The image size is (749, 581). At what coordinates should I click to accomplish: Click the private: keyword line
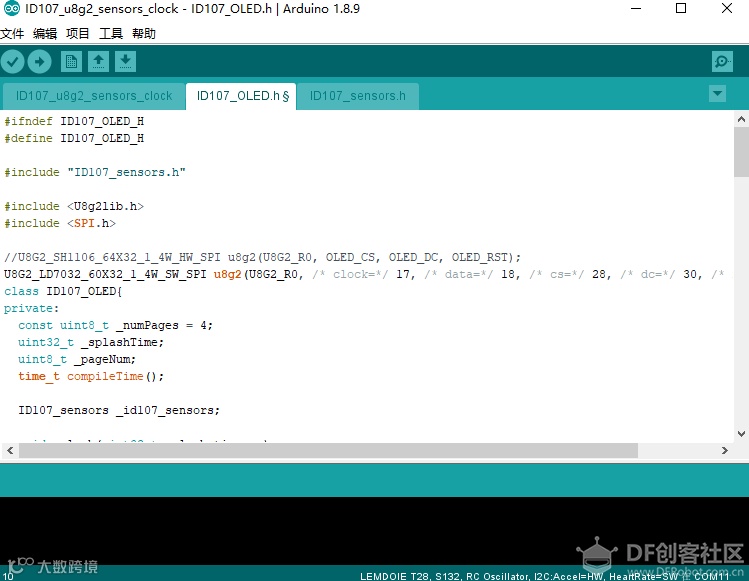(x=32, y=309)
